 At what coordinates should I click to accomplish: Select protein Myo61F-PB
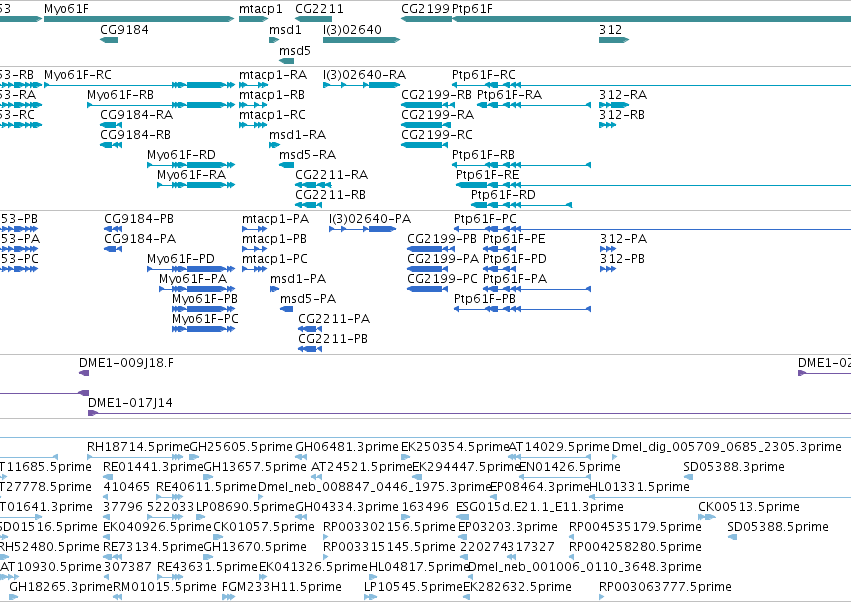pyautogui.click(x=204, y=309)
